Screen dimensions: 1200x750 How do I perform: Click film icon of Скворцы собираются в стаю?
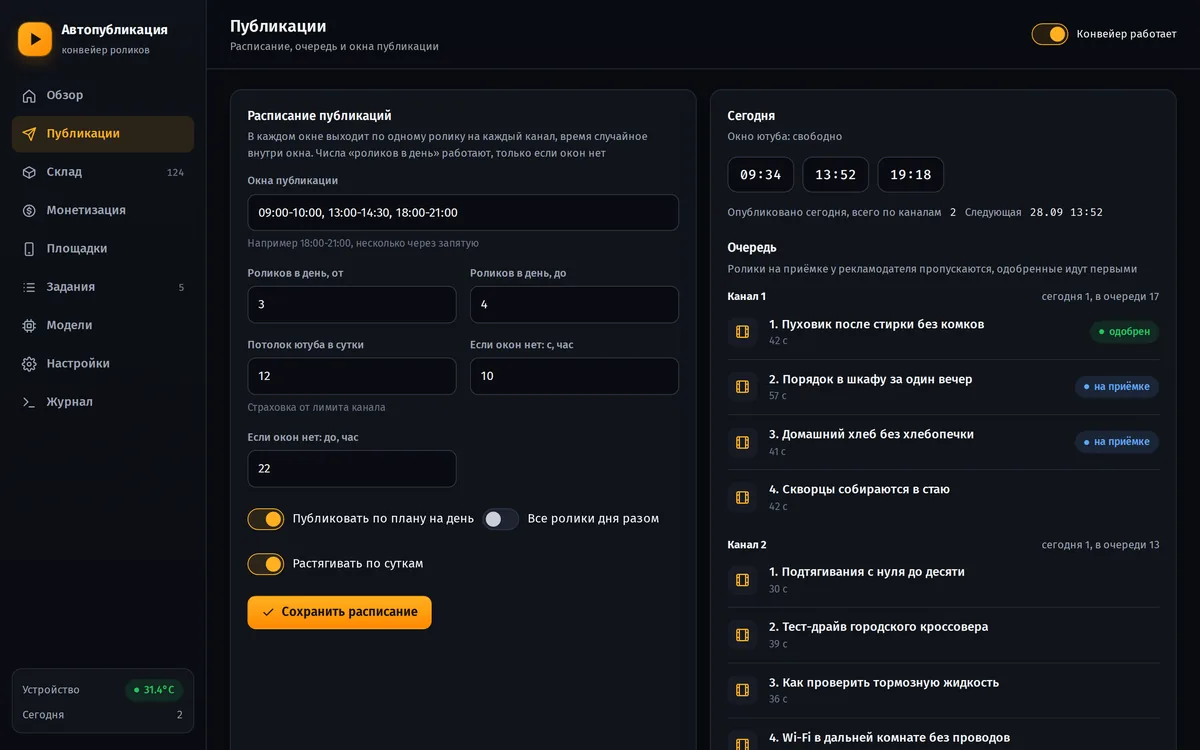pyautogui.click(x=742, y=497)
